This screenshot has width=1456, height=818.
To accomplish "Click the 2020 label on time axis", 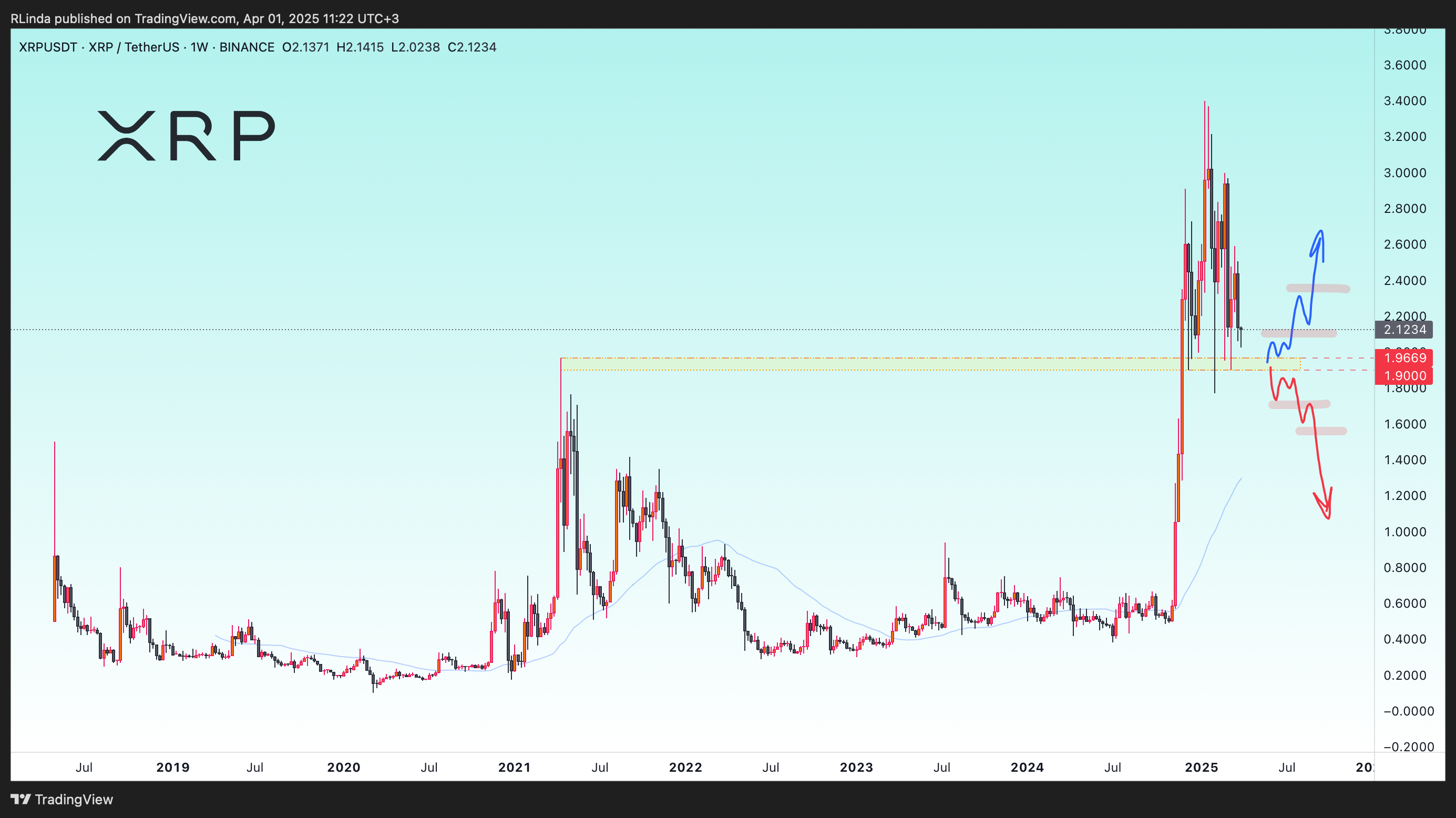I will [x=344, y=767].
